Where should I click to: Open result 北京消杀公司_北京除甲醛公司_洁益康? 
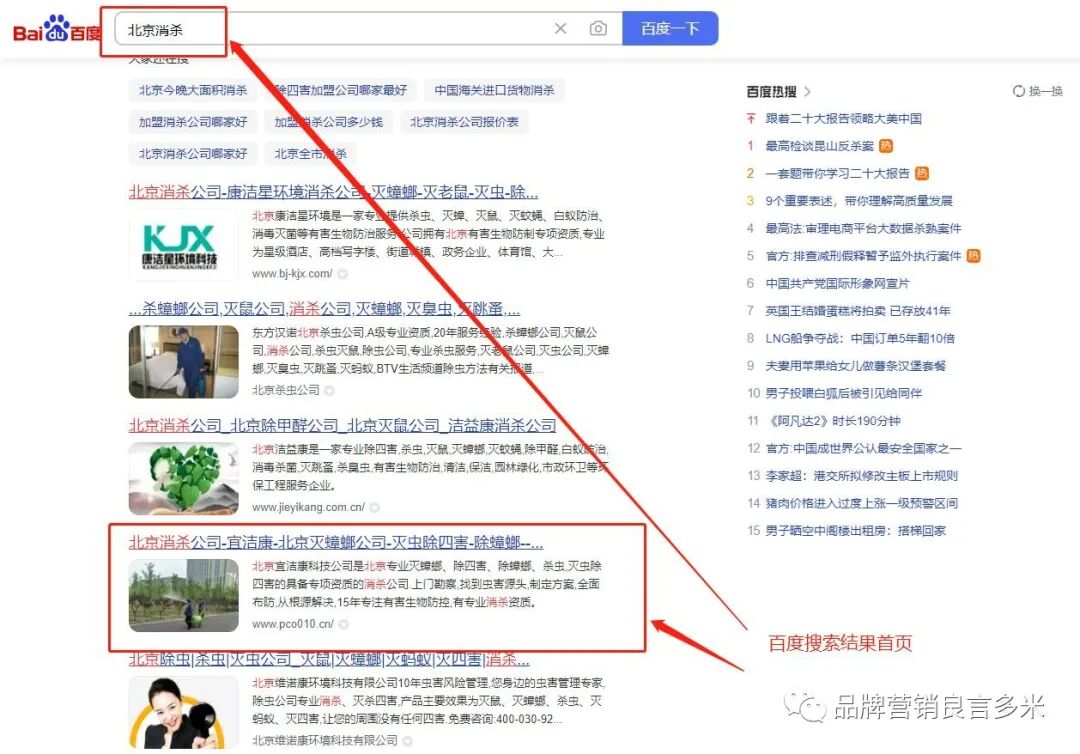[342, 426]
